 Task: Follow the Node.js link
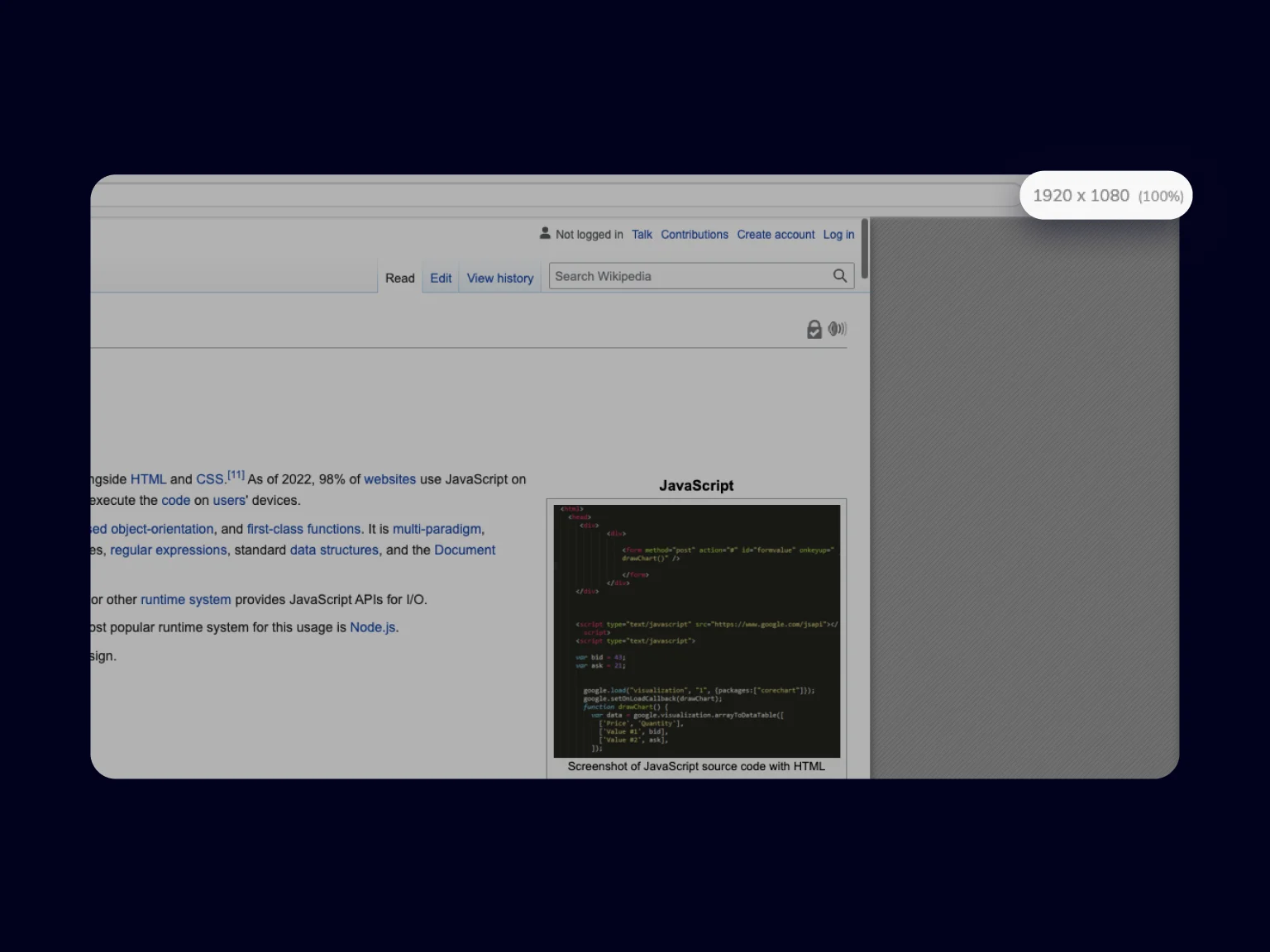[x=372, y=626]
